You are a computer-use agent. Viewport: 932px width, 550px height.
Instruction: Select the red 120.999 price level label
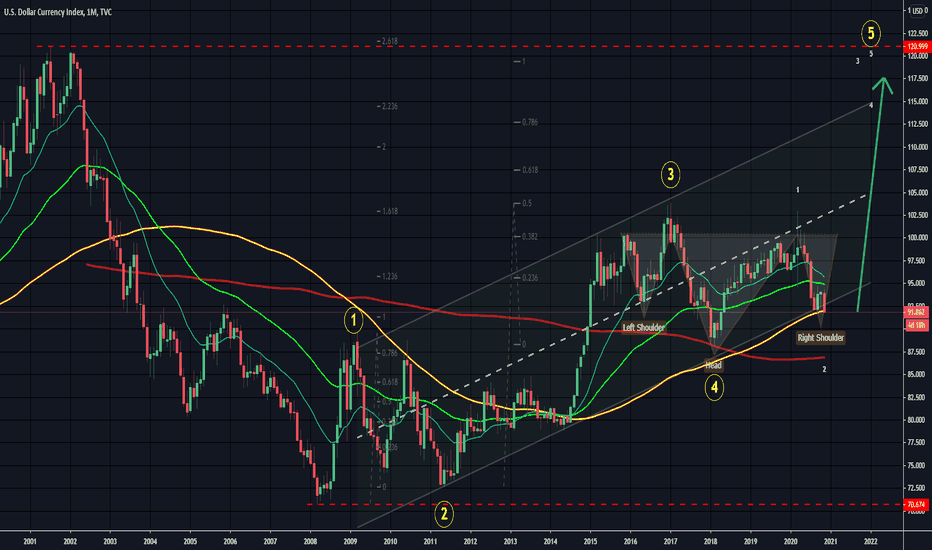[917, 46]
